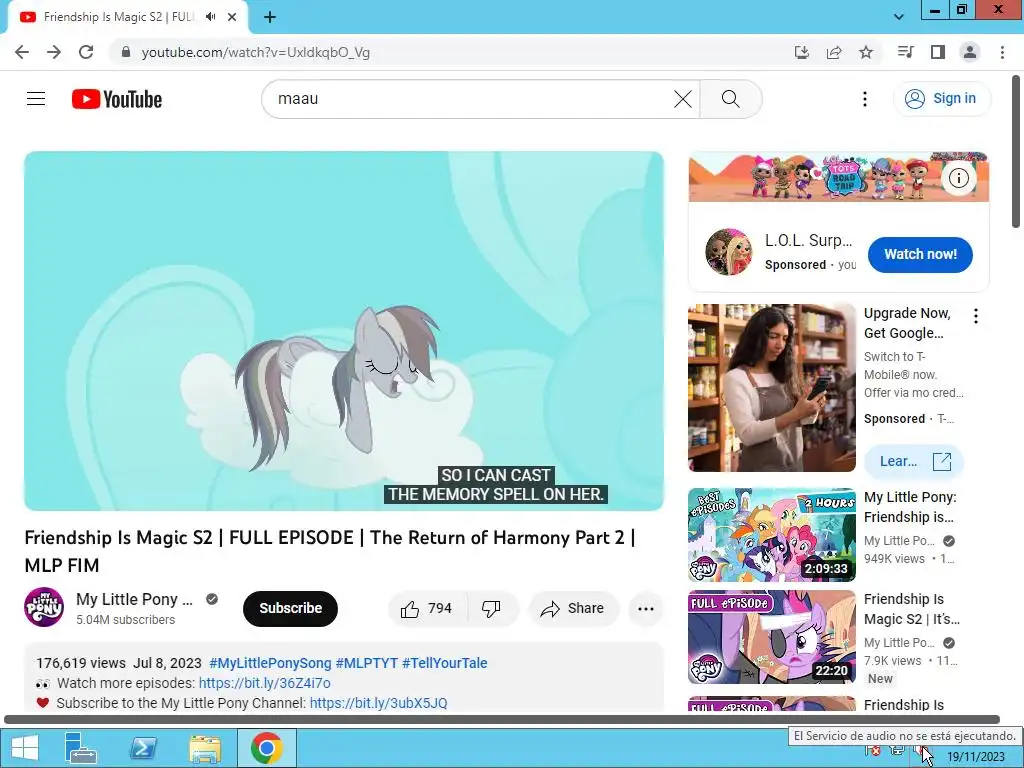Open options menu for Upgrade Now ad
This screenshot has width=1024, height=768.
pyautogui.click(x=976, y=316)
